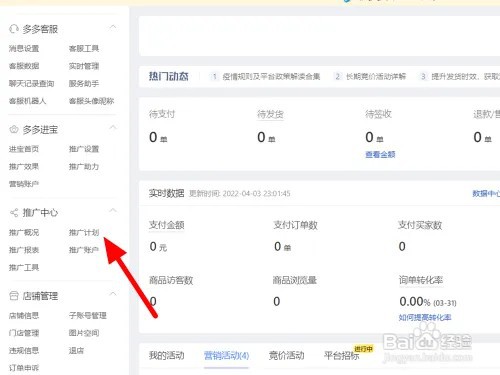Viewport: 500px width, 375px height.
Task: Open 推广工具 sidebar entry
Action: tap(24, 267)
